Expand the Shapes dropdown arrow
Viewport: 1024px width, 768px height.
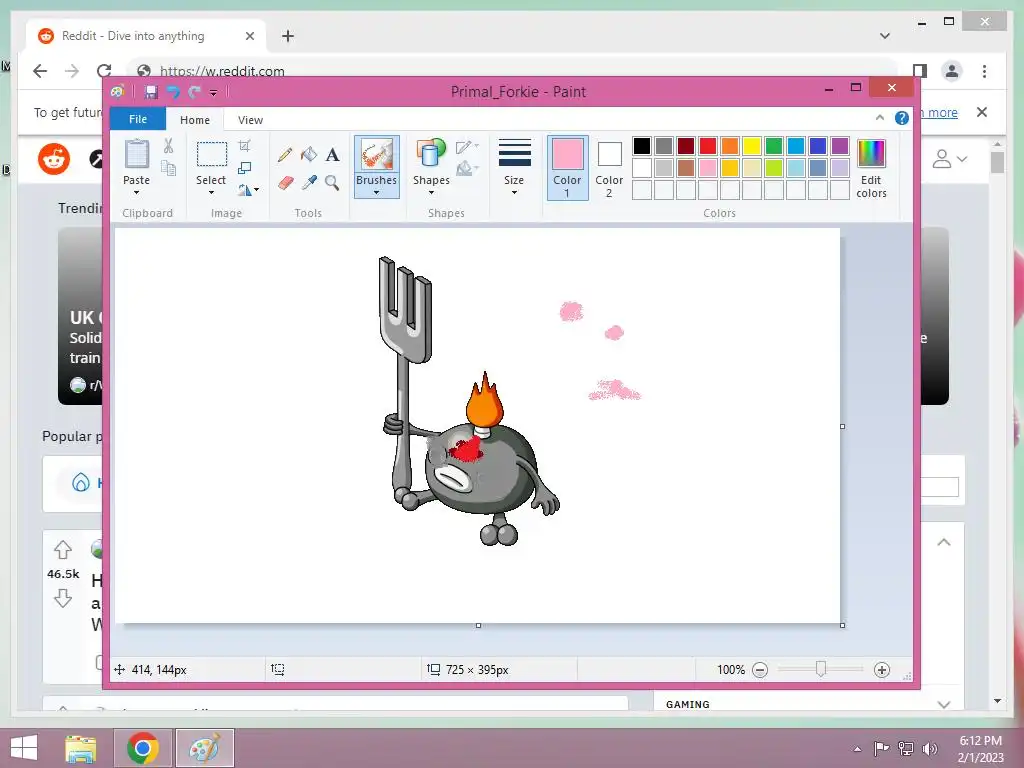pos(431,193)
